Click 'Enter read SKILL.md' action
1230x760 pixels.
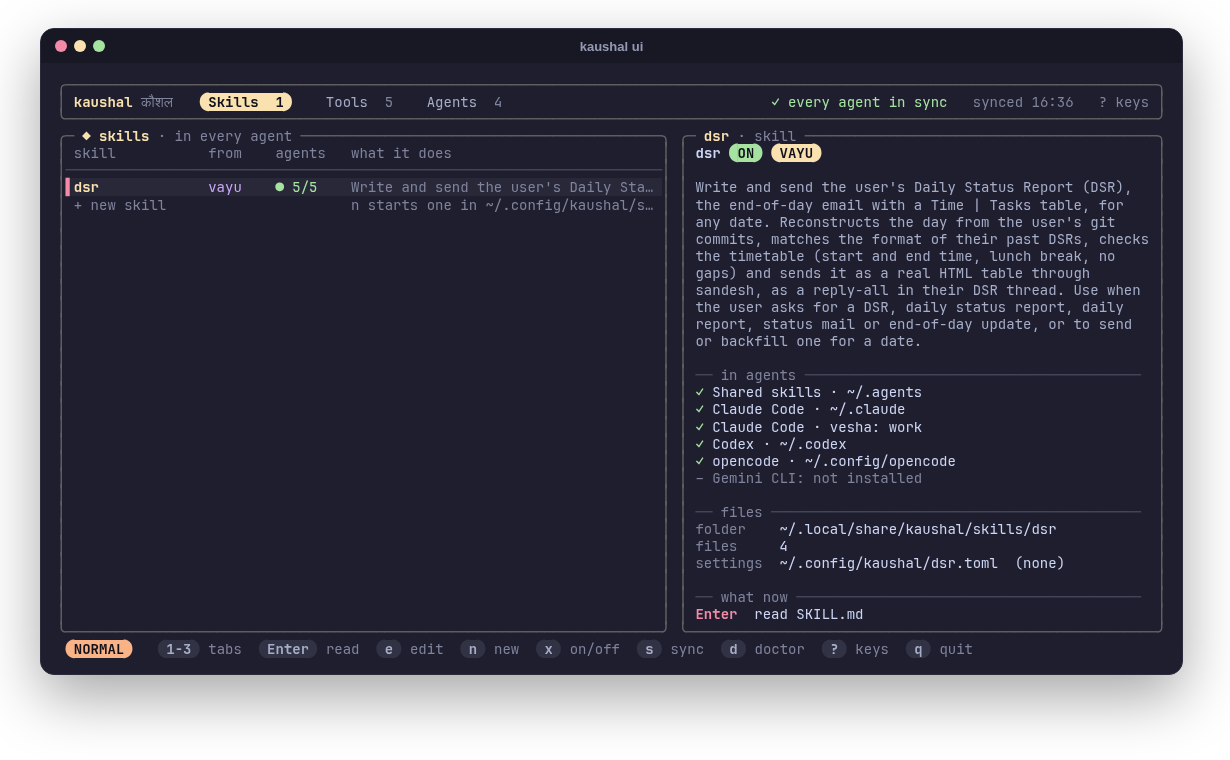[780, 614]
